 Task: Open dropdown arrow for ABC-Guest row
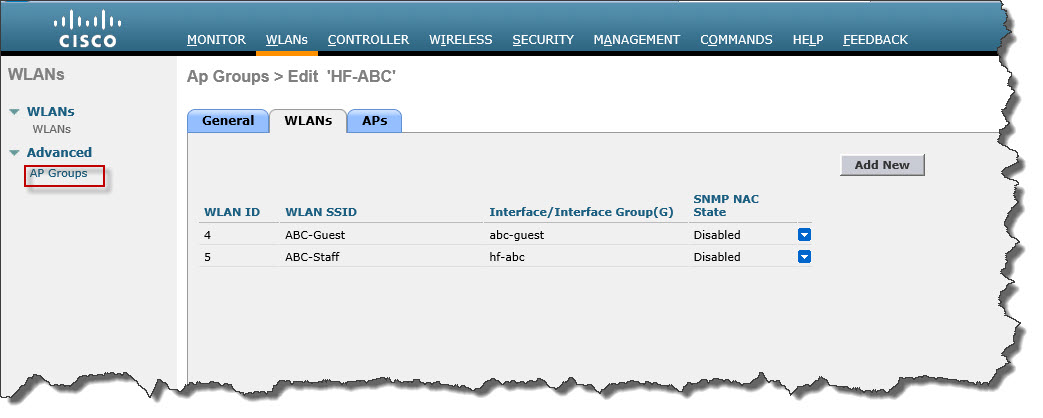804,234
